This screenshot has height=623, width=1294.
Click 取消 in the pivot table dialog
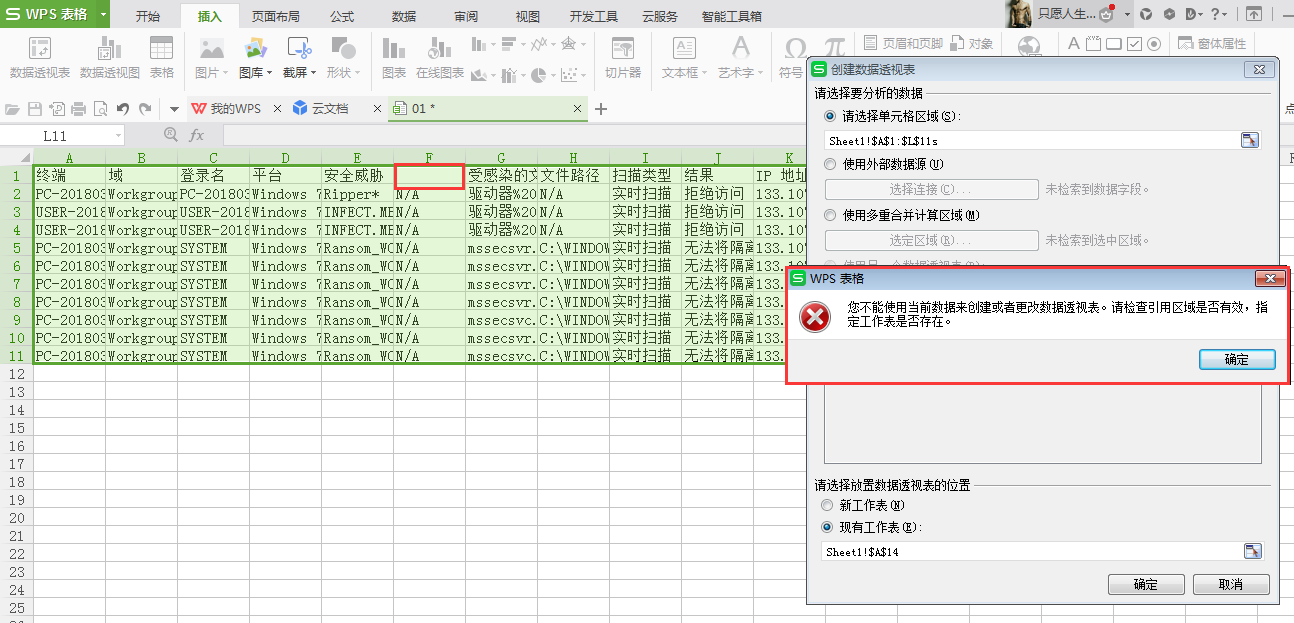[x=1231, y=584]
